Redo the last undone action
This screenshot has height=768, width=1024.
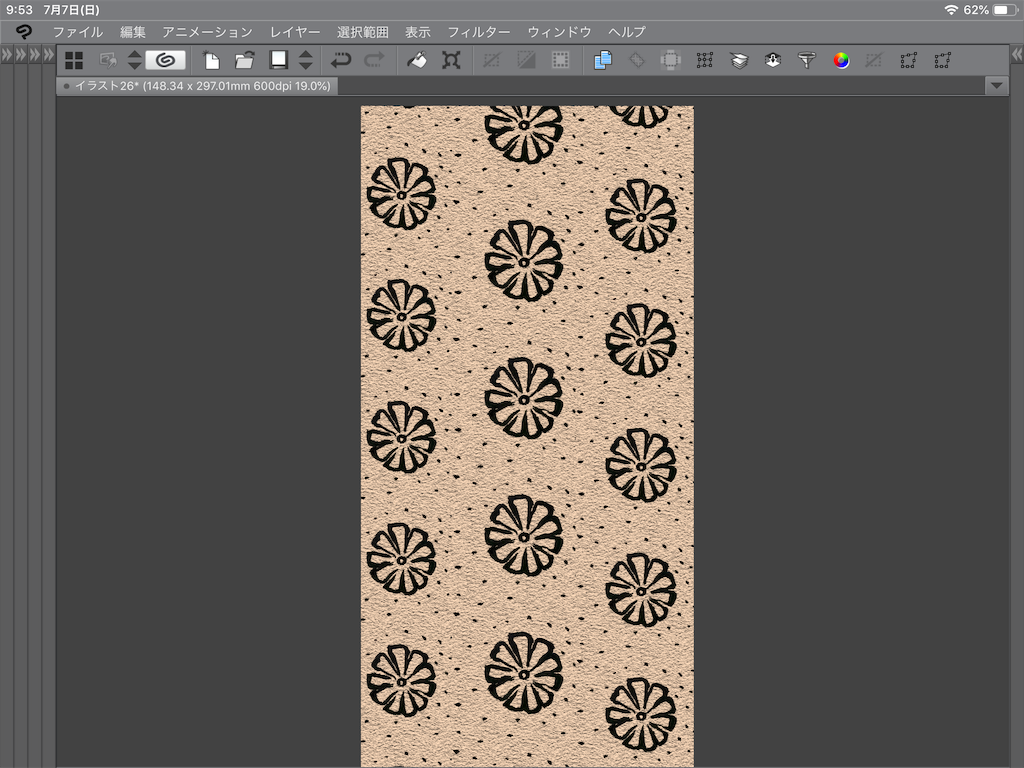click(371, 60)
